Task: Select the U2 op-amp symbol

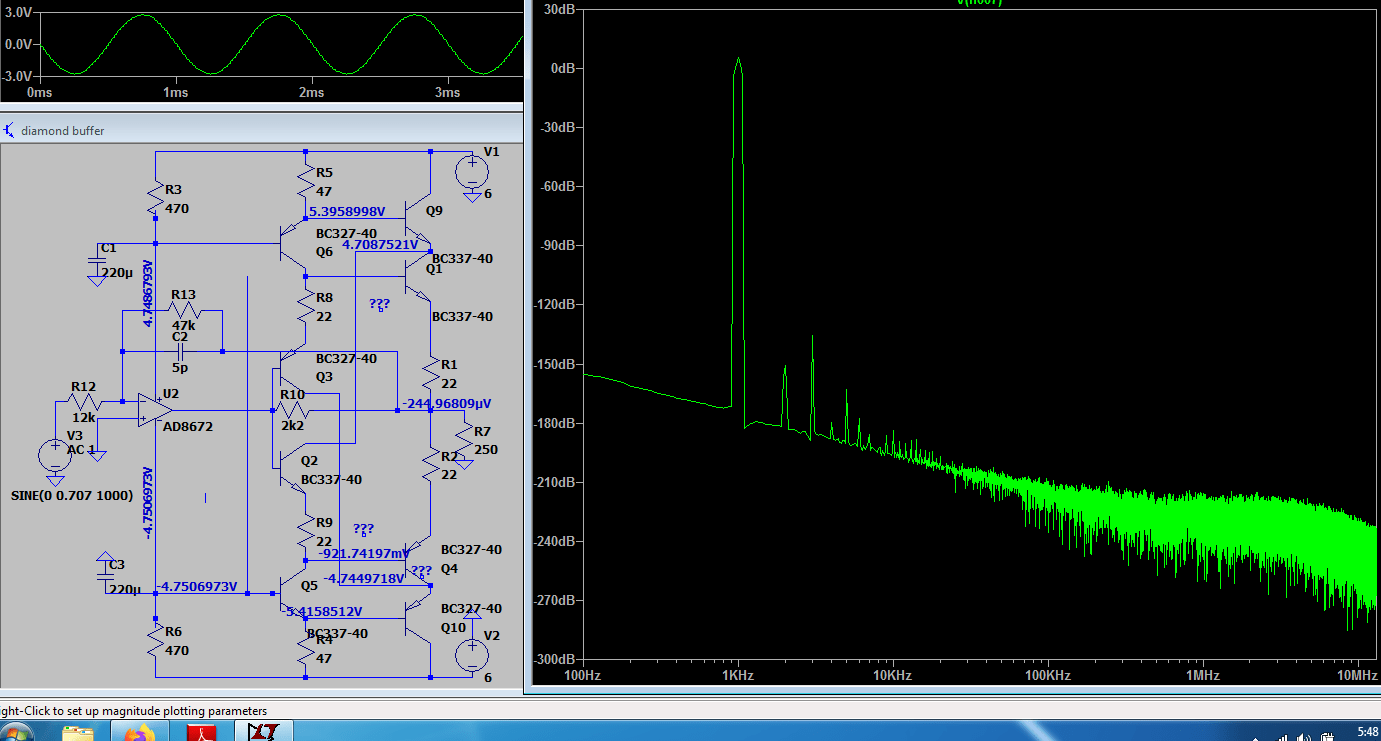Action: coord(155,408)
